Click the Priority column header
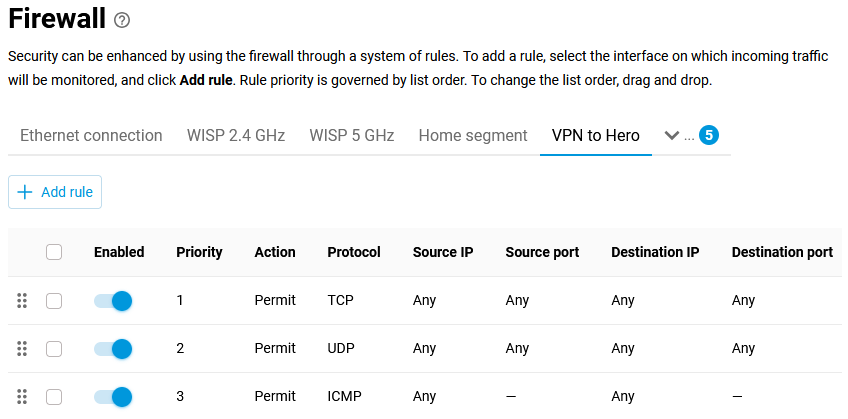This screenshot has width=848, height=419. pyautogui.click(x=199, y=252)
